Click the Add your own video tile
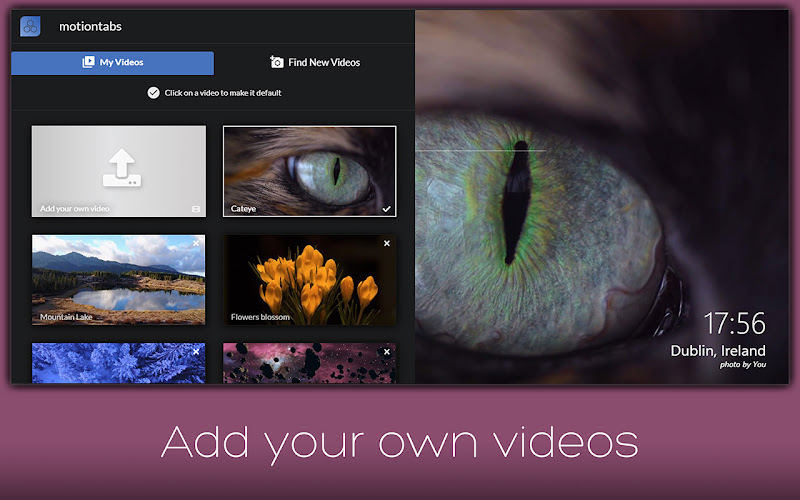 point(118,171)
